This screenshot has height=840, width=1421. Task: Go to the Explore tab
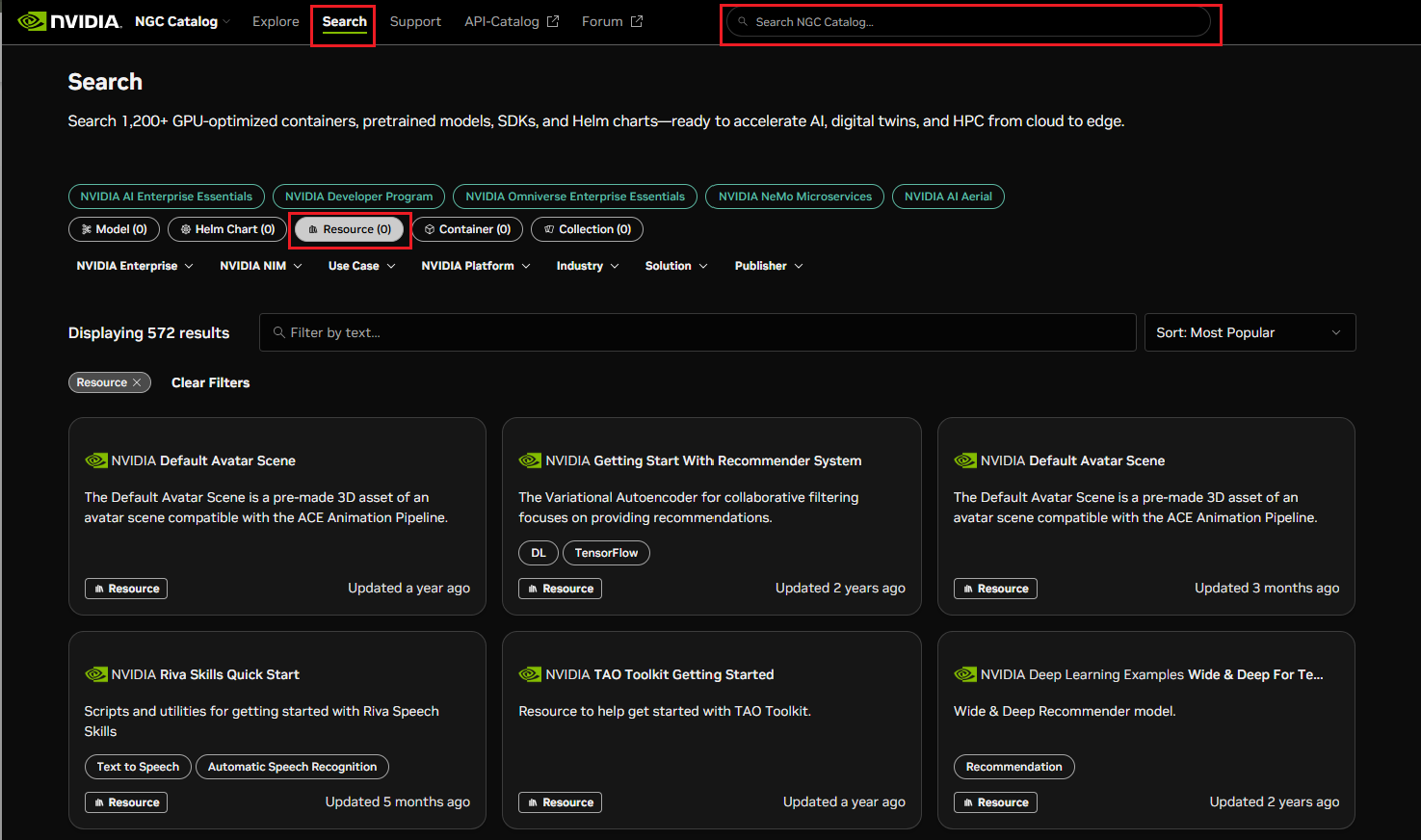276,21
